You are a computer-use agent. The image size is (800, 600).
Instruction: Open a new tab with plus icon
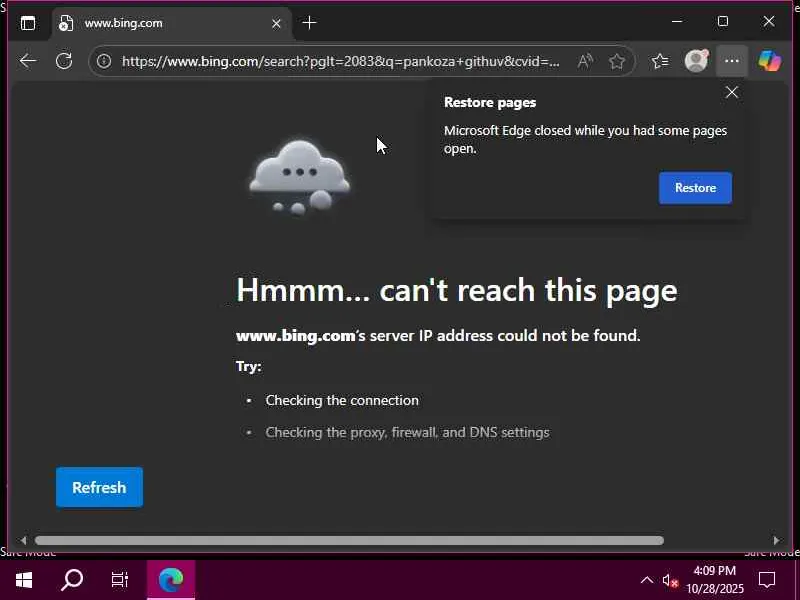309,22
